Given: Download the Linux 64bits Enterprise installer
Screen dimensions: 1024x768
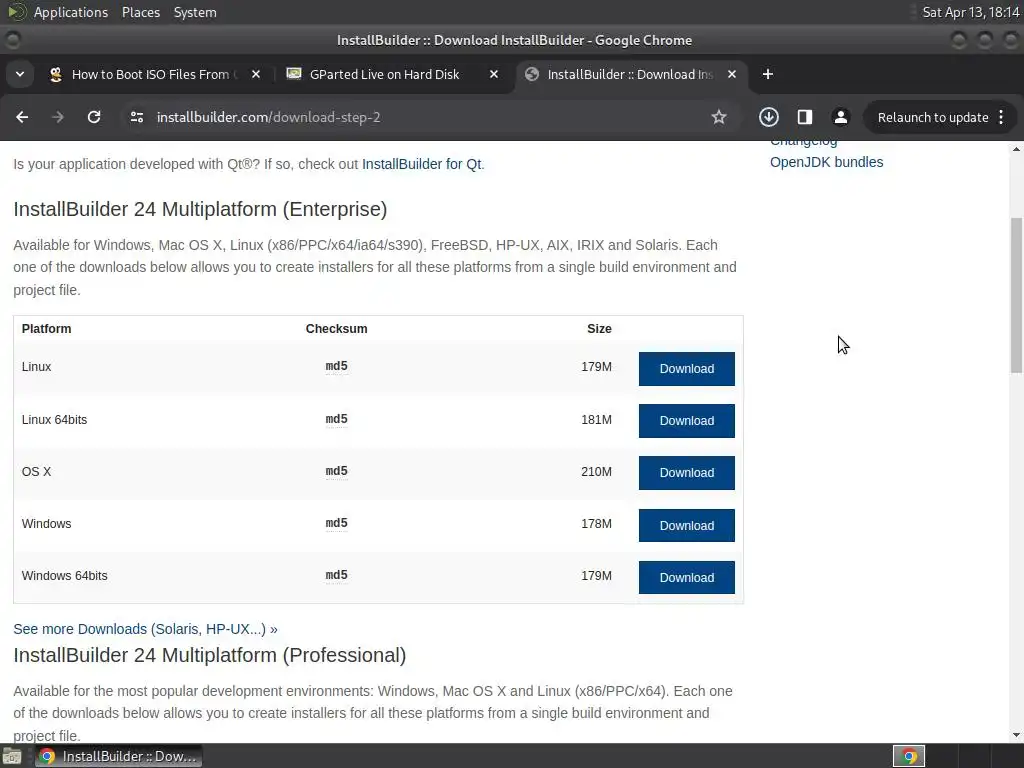Looking at the screenshot, I should coord(686,421).
